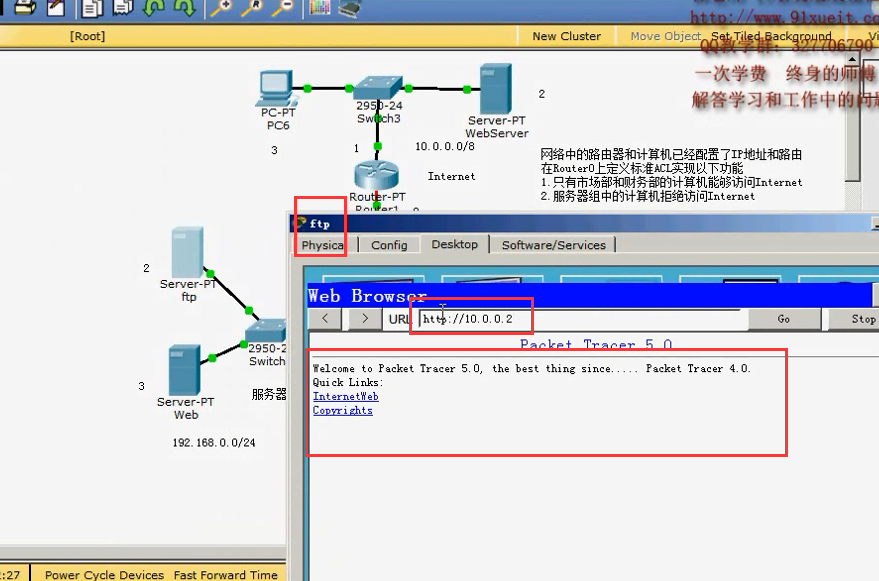
Task: Click the Internet label near Router1
Action: click(x=451, y=177)
